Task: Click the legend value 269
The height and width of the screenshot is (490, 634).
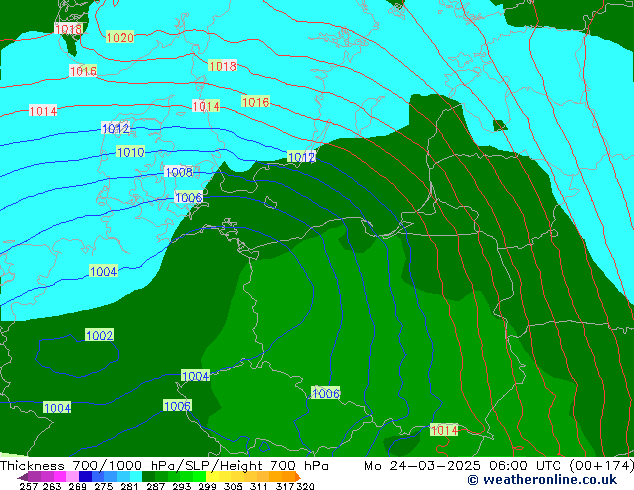Action: pyautogui.click(x=78, y=486)
